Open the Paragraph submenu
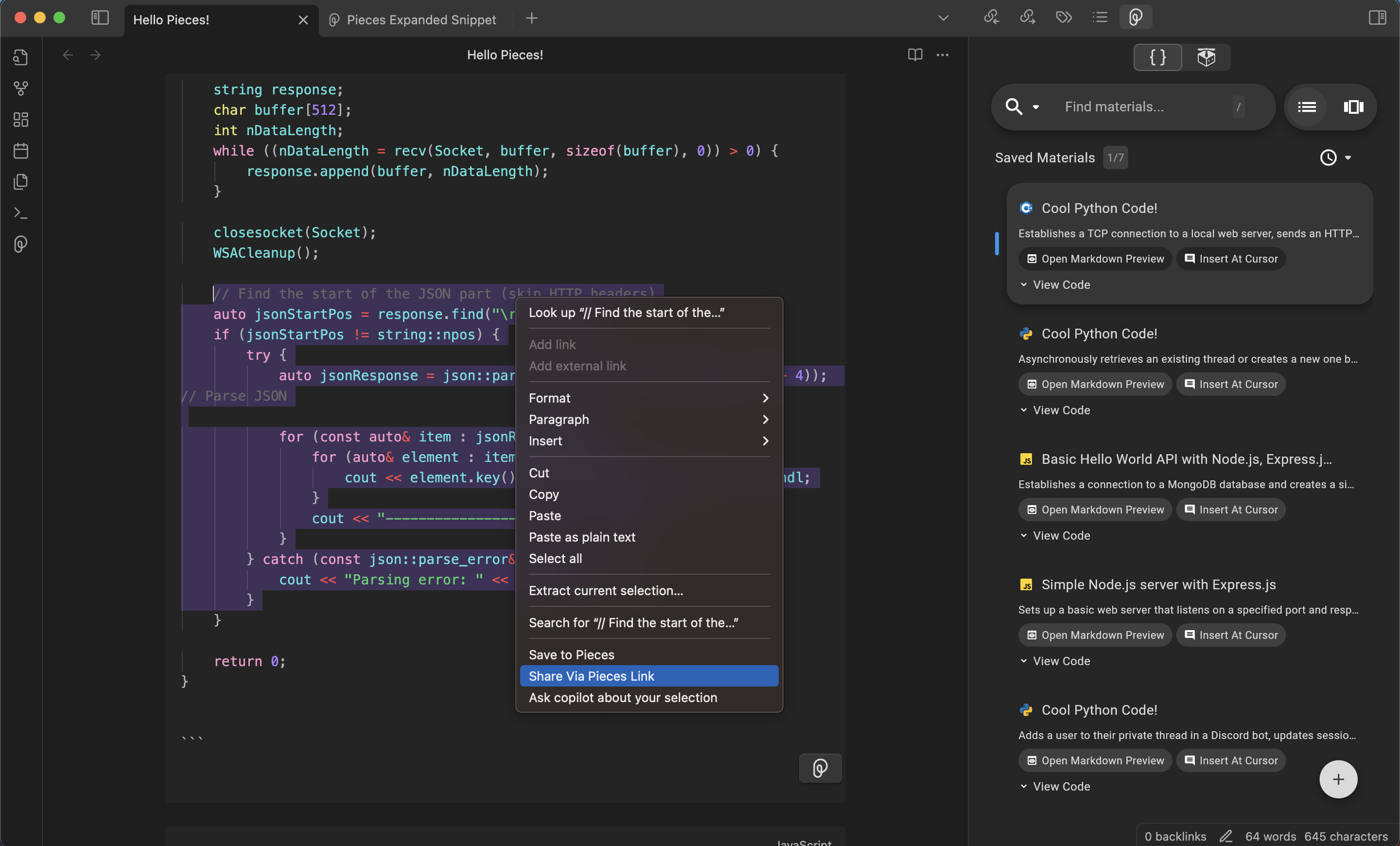 [x=649, y=419]
